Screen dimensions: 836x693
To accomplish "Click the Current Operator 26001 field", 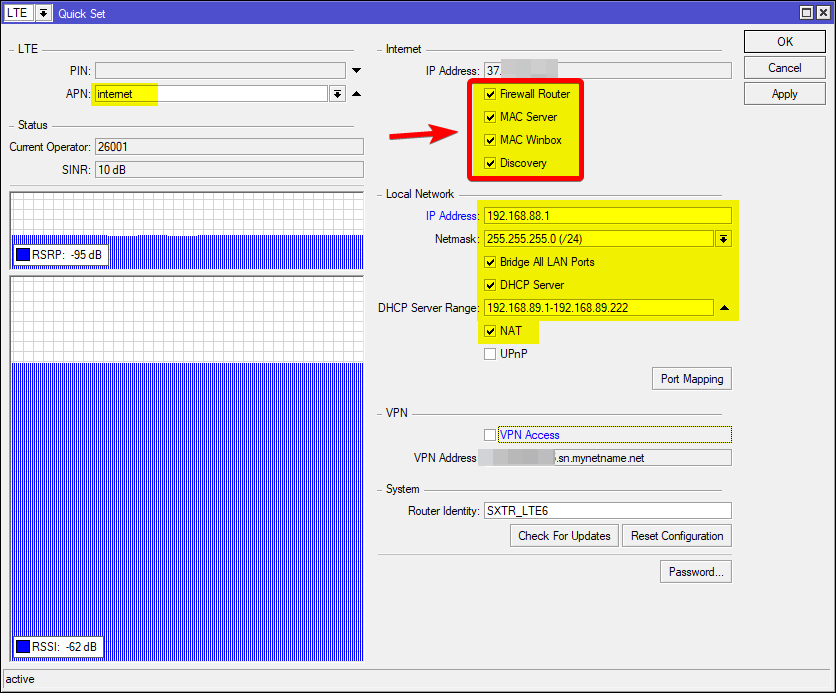I will [x=229, y=147].
